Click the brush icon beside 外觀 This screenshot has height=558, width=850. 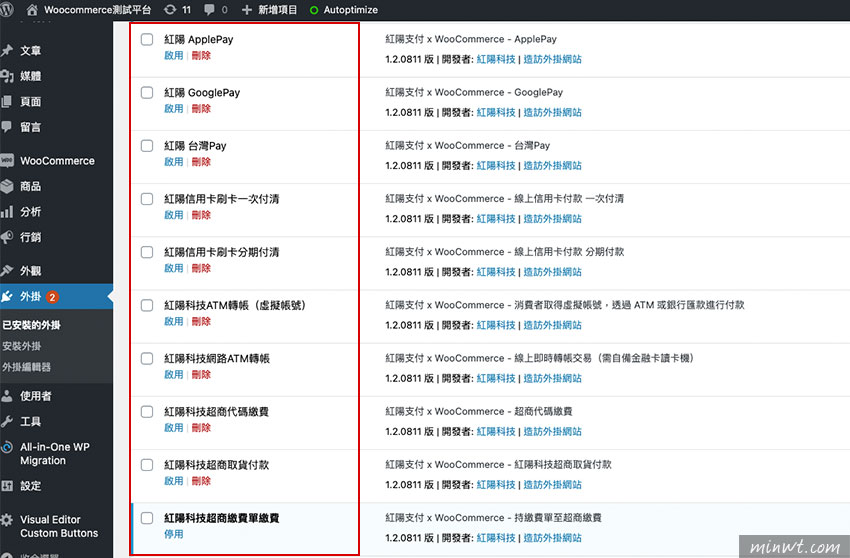(7, 270)
